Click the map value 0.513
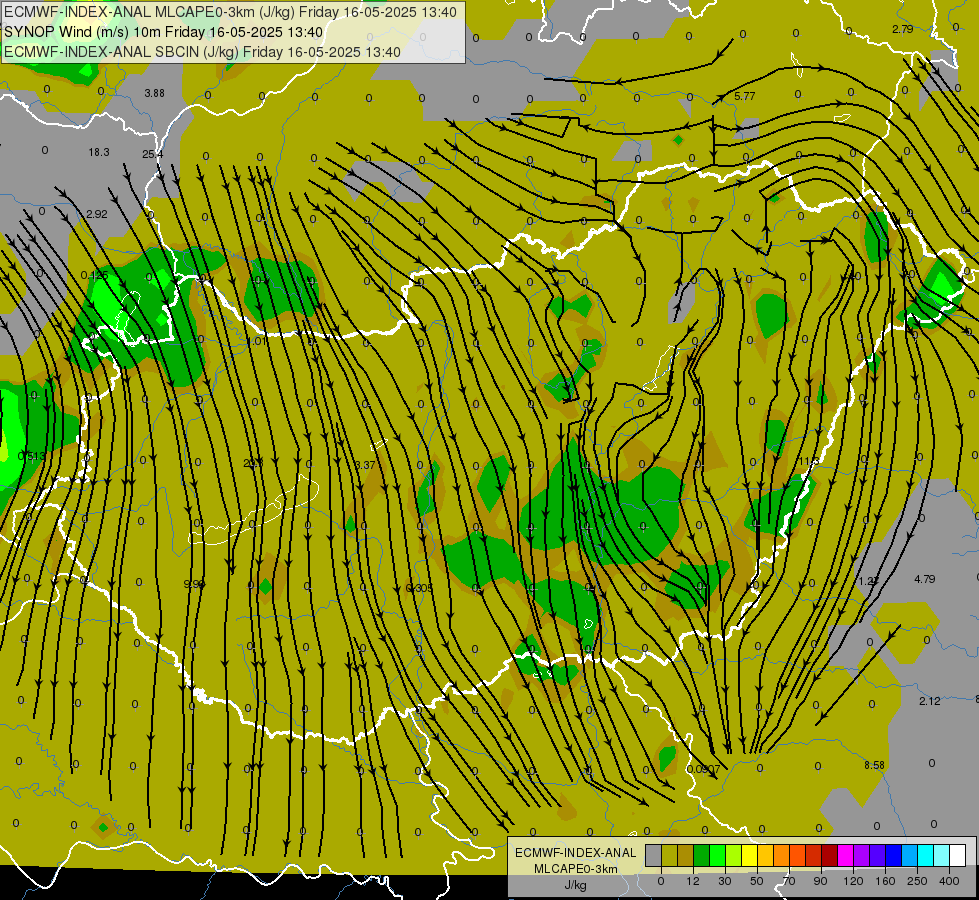 pyautogui.click(x=31, y=457)
